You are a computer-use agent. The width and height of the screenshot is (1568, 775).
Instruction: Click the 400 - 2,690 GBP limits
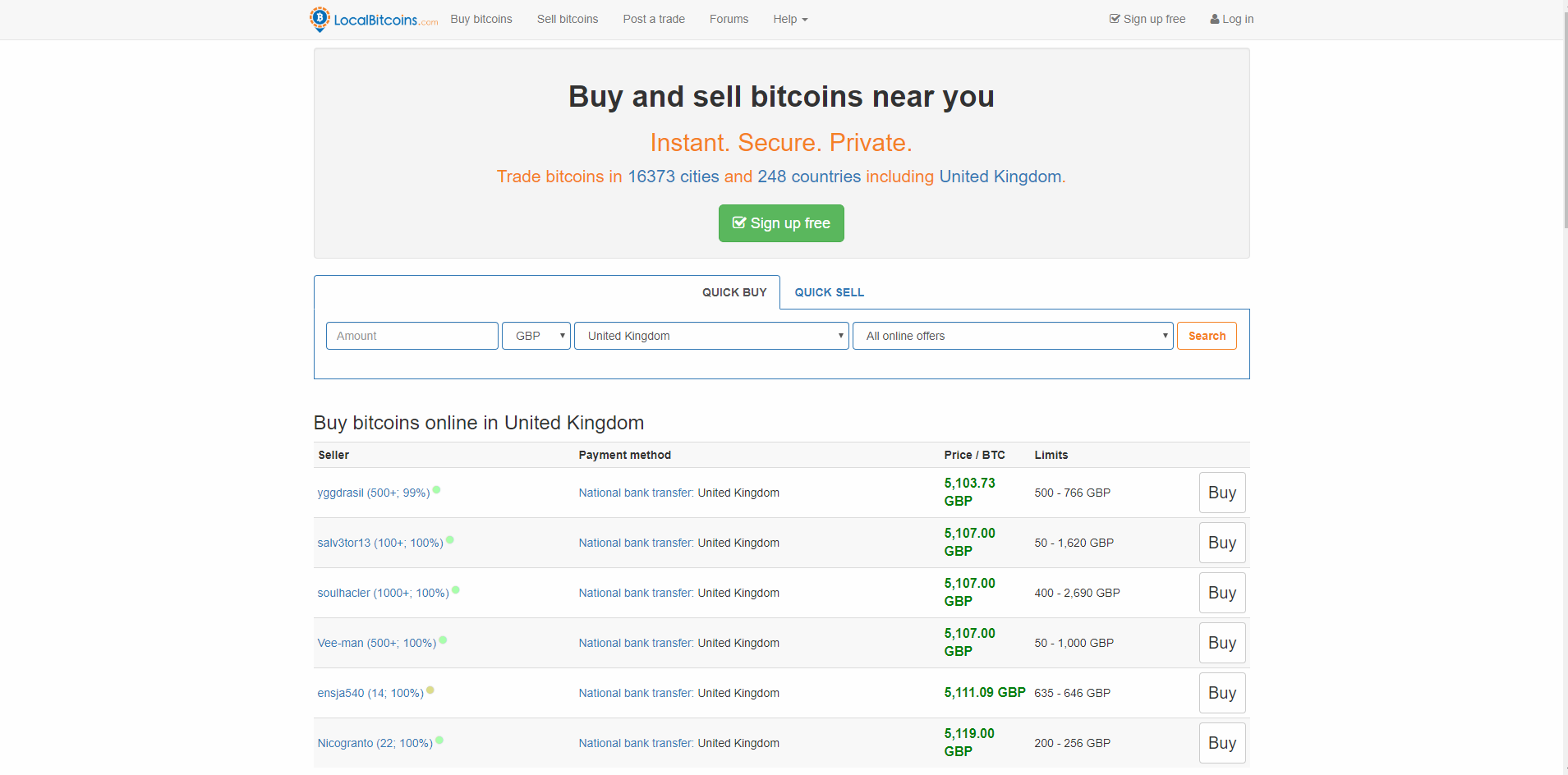coord(1078,593)
